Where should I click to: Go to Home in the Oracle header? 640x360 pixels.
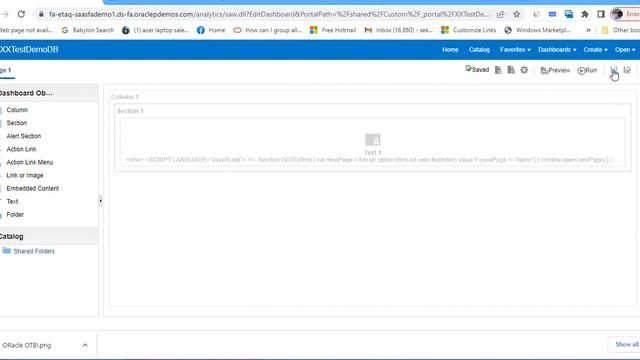(450, 49)
